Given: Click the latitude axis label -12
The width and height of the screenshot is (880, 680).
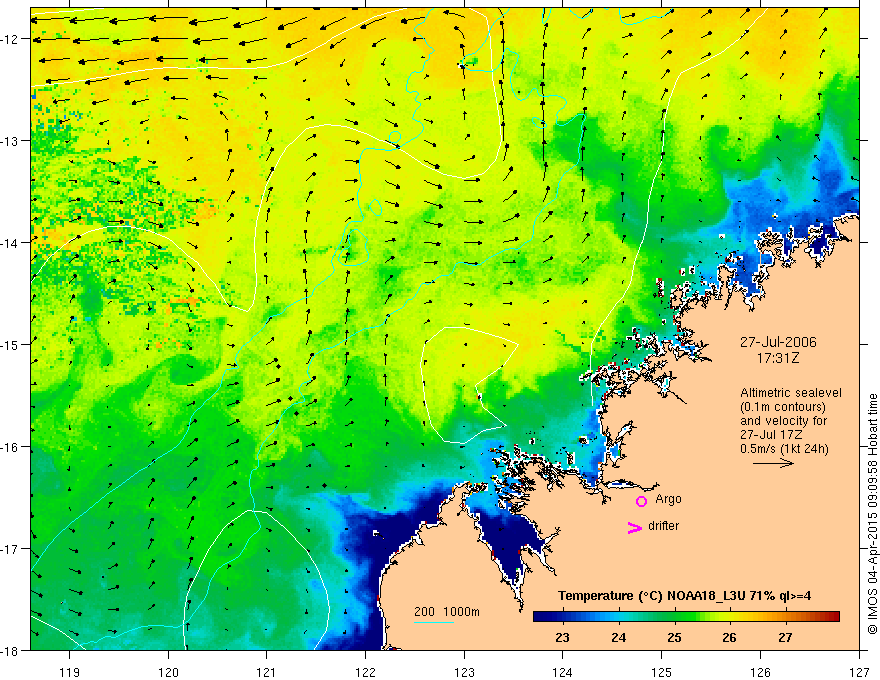Looking at the screenshot, I should click(12, 39).
